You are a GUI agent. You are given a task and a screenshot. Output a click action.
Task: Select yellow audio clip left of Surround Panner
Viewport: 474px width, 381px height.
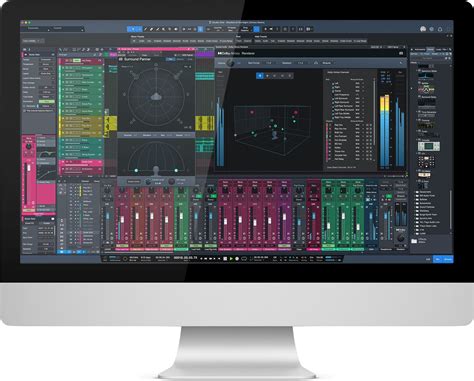(x=111, y=123)
